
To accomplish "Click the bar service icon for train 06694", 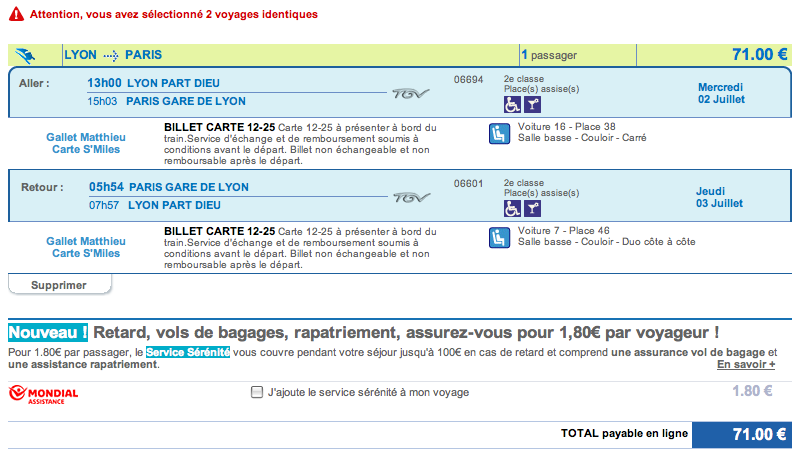I will pyautogui.click(x=532, y=104).
